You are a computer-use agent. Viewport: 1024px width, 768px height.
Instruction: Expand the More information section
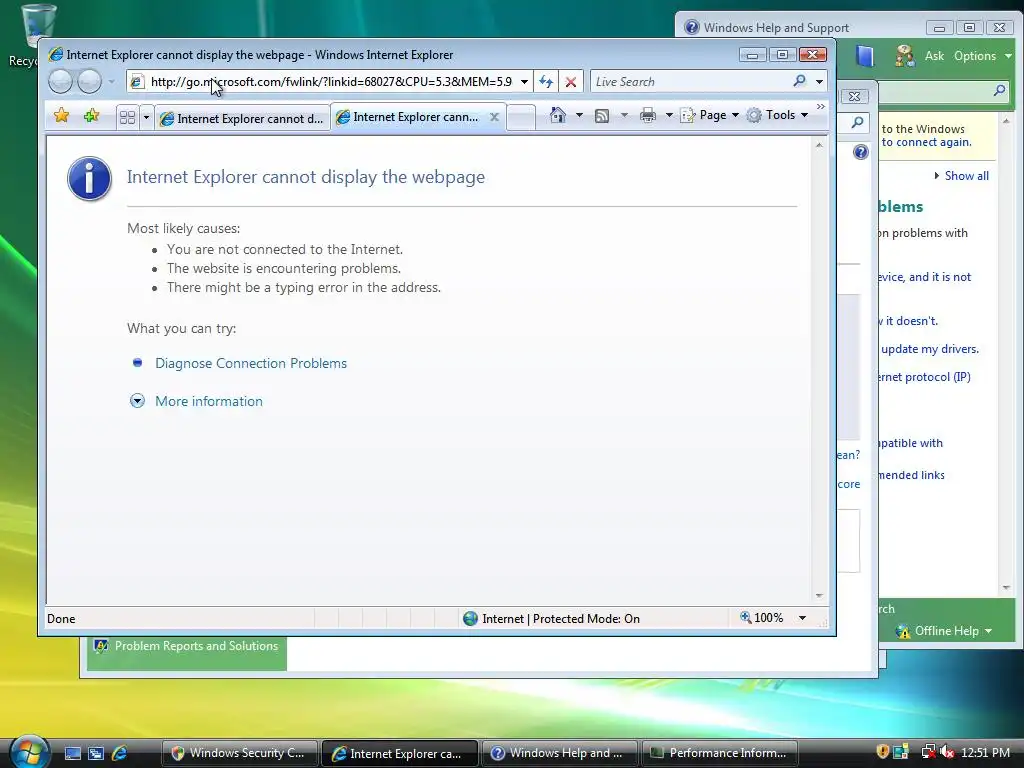[x=208, y=401]
